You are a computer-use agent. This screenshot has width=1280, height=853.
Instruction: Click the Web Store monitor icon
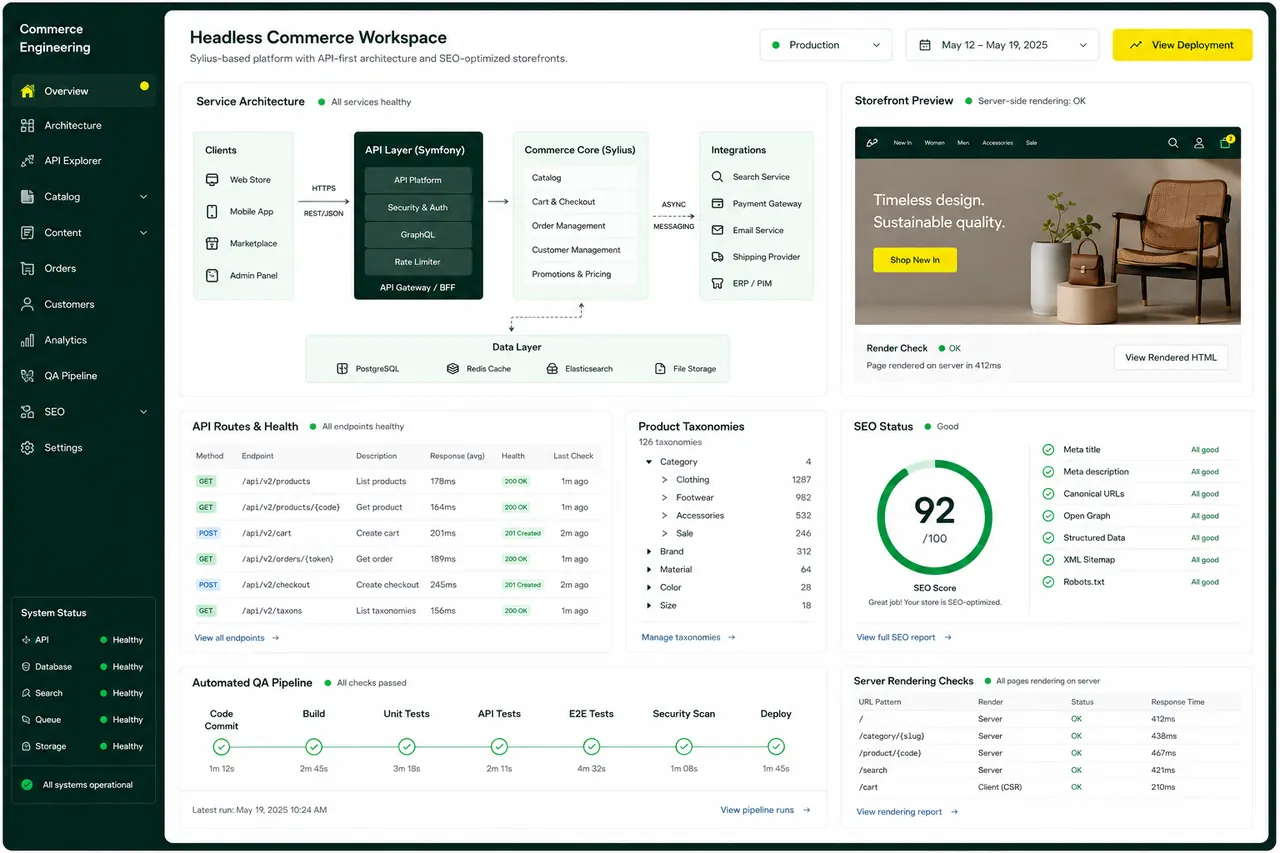click(x=212, y=180)
